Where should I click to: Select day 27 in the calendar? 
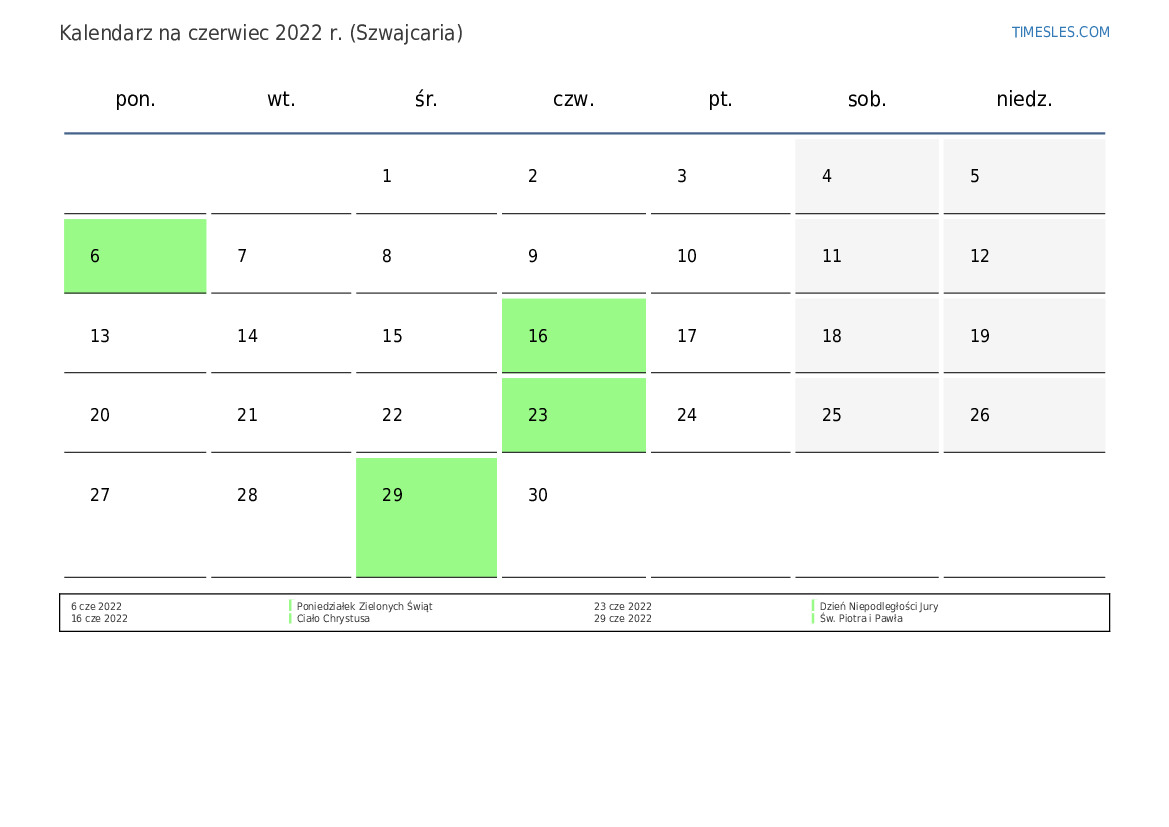(x=135, y=517)
